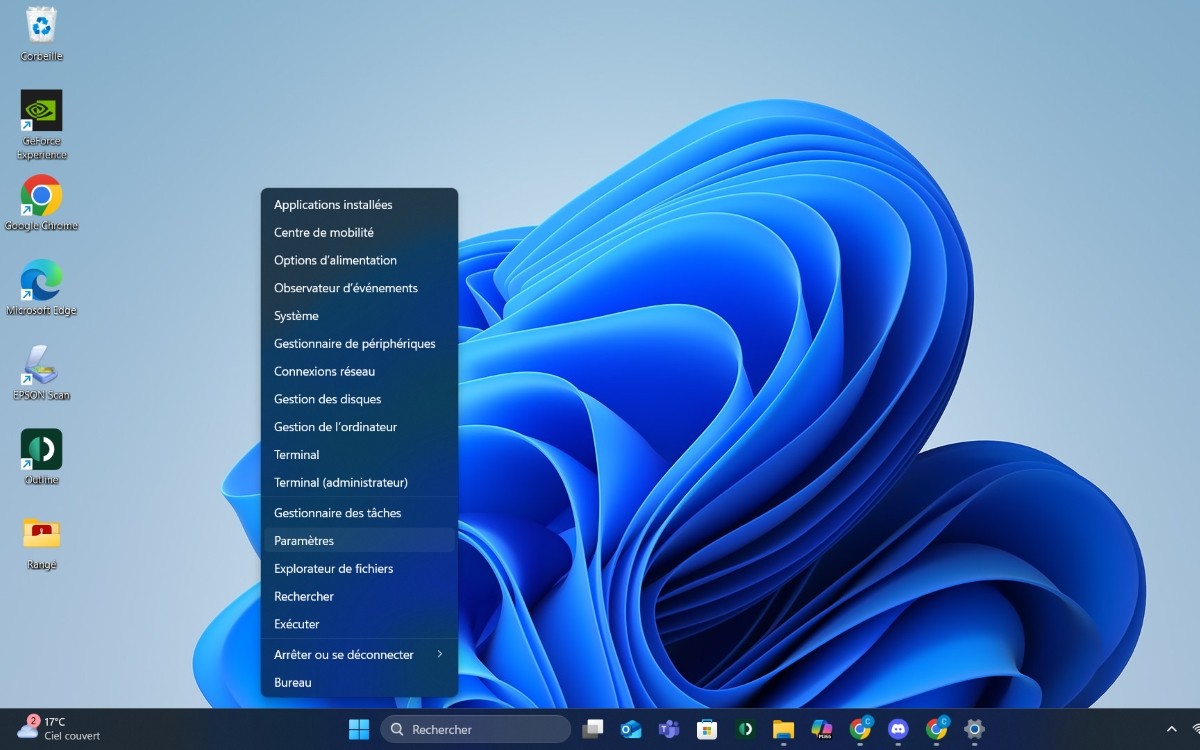Image resolution: width=1200 pixels, height=750 pixels.
Task: Open Outlook from the taskbar
Action: (630, 729)
